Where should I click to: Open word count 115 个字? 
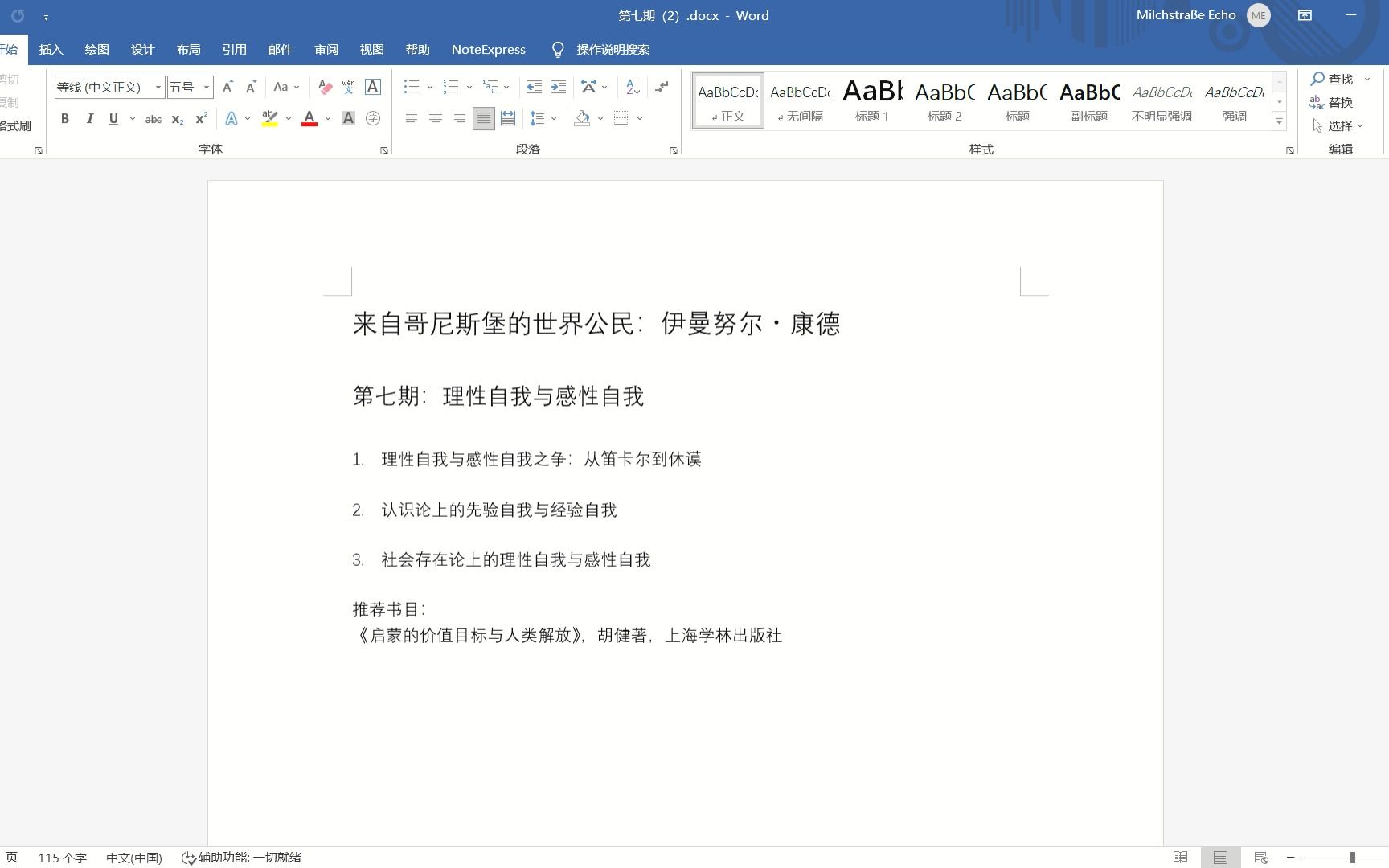coord(62,858)
